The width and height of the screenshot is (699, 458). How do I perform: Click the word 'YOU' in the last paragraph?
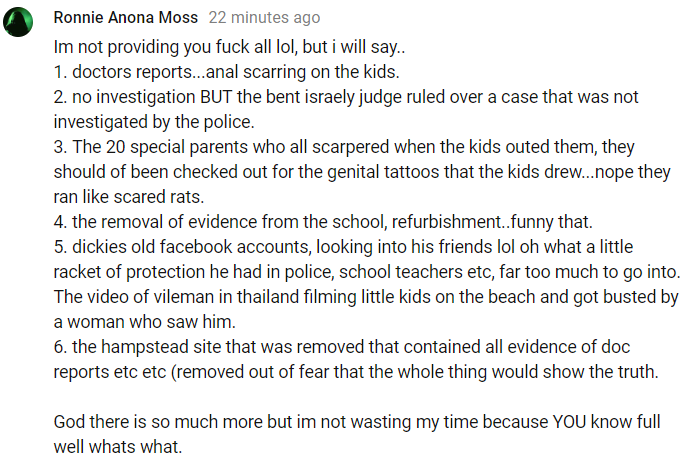click(x=569, y=421)
